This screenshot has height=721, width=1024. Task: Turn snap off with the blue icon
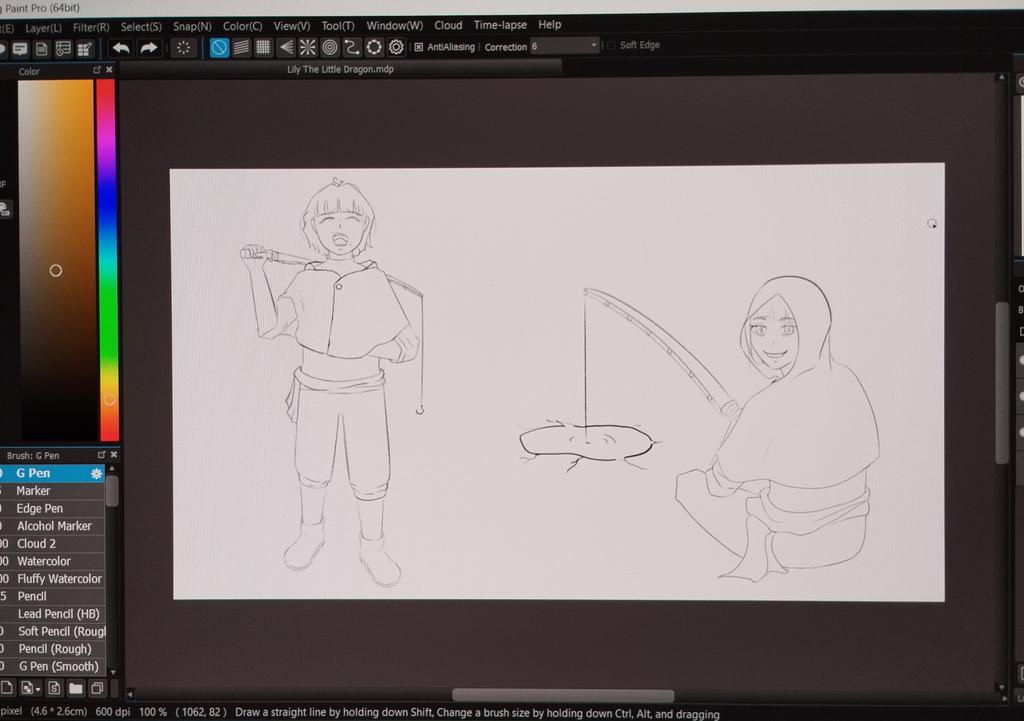[219, 47]
